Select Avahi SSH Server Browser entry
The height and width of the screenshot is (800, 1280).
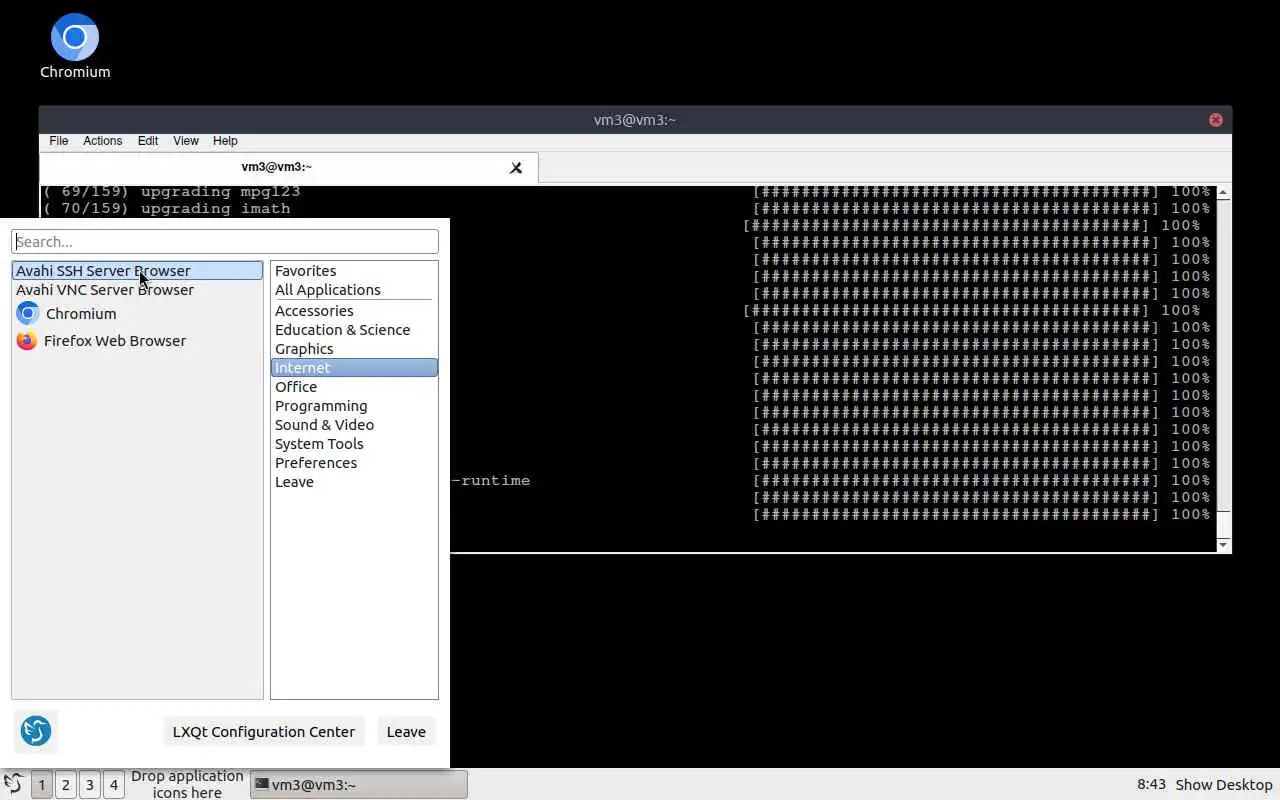coord(137,271)
